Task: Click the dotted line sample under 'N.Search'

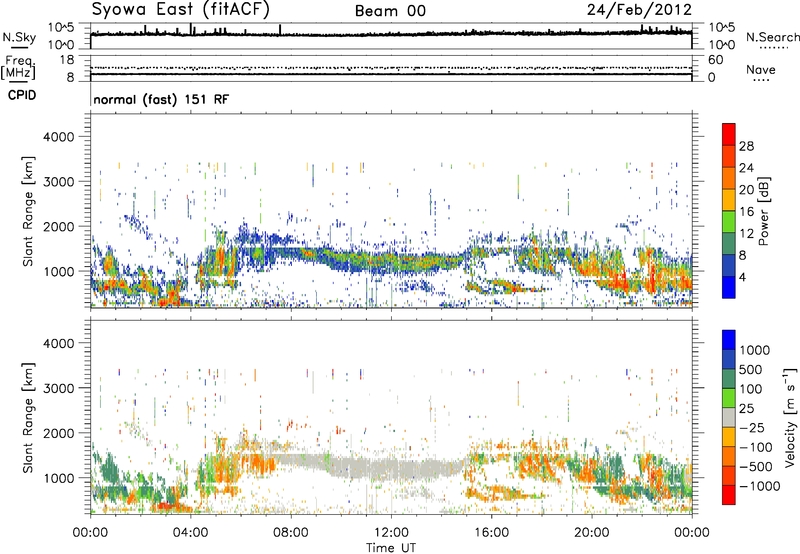Action: (774, 48)
